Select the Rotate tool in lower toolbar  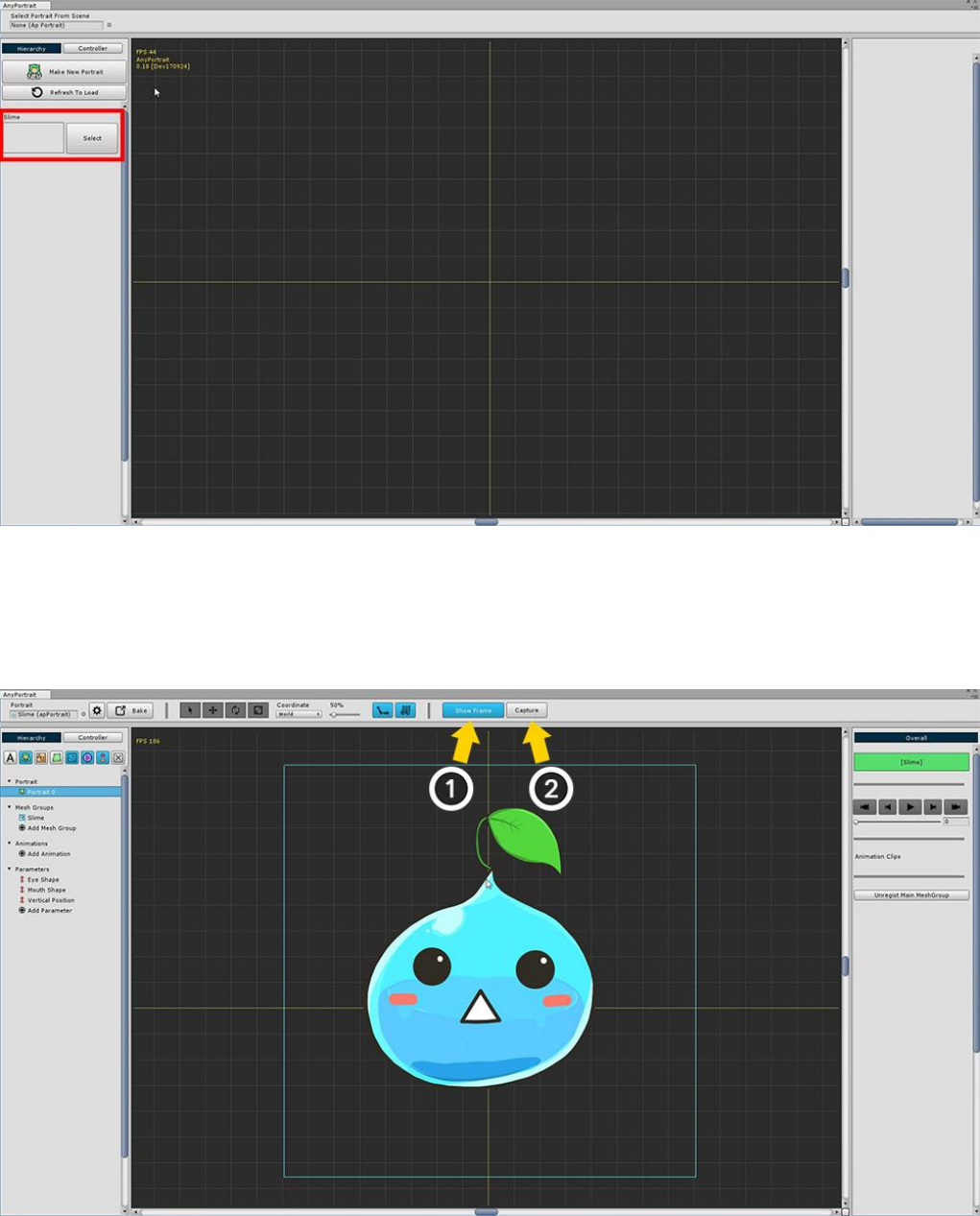click(x=235, y=710)
